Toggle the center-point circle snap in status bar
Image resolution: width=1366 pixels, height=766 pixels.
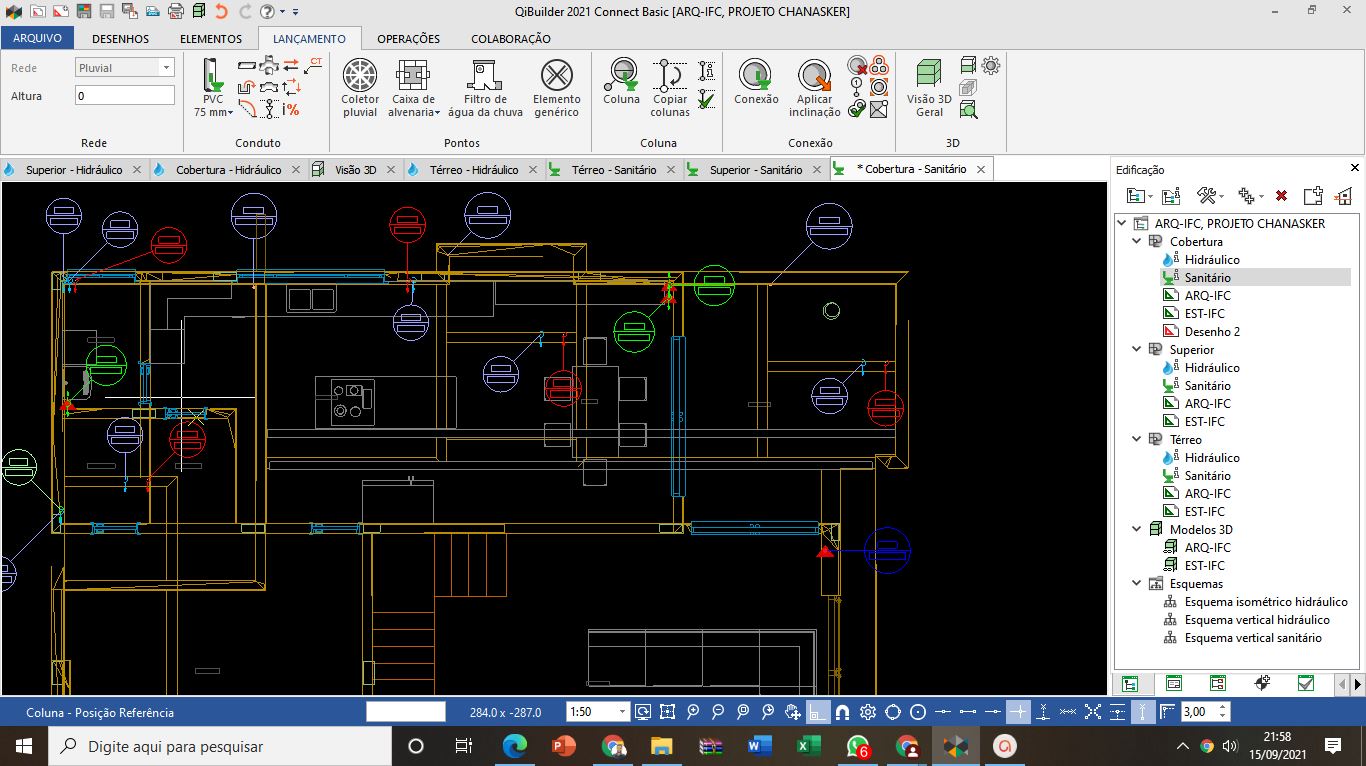918,712
